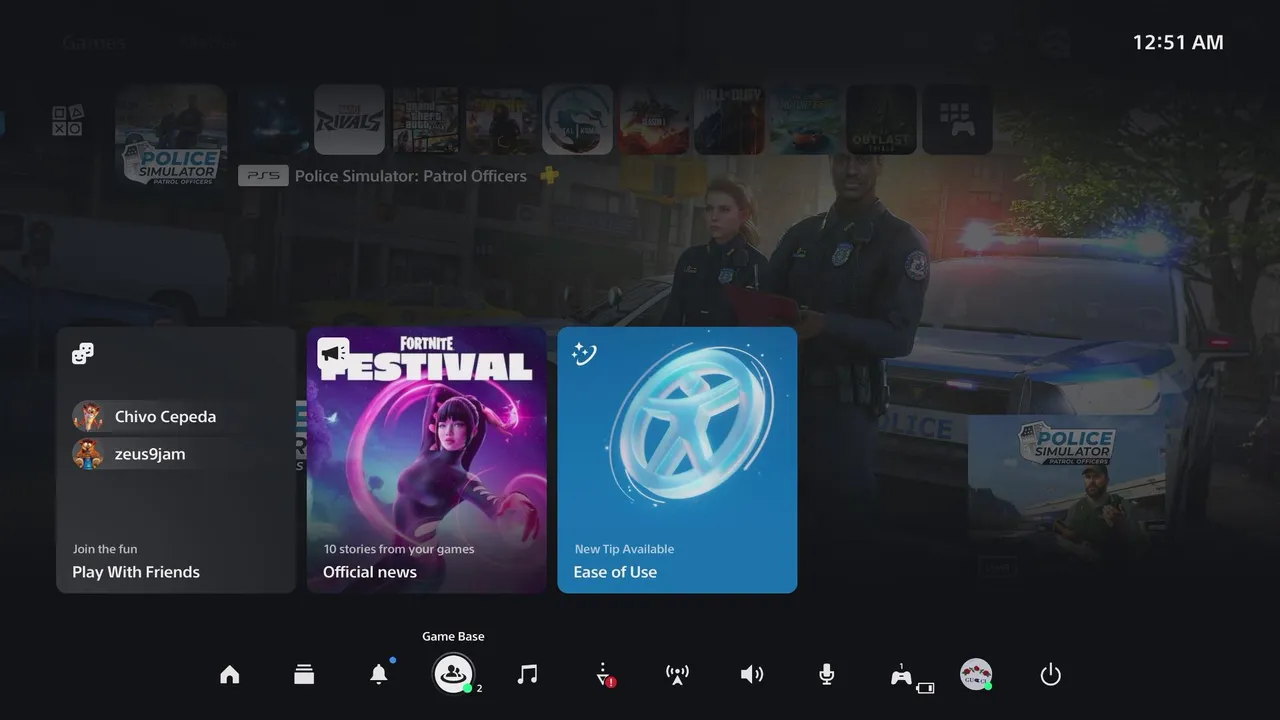Click the "Join the fun" caption

pyautogui.click(x=105, y=549)
